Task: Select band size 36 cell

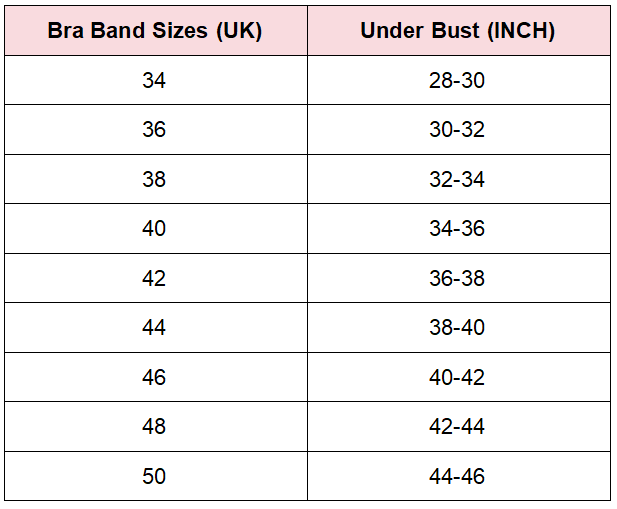Action: click(x=154, y=129)
